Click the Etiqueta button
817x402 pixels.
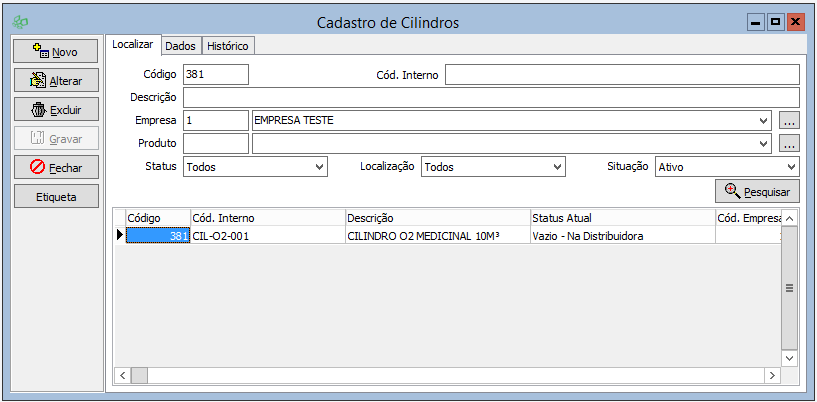click(55, 197)
